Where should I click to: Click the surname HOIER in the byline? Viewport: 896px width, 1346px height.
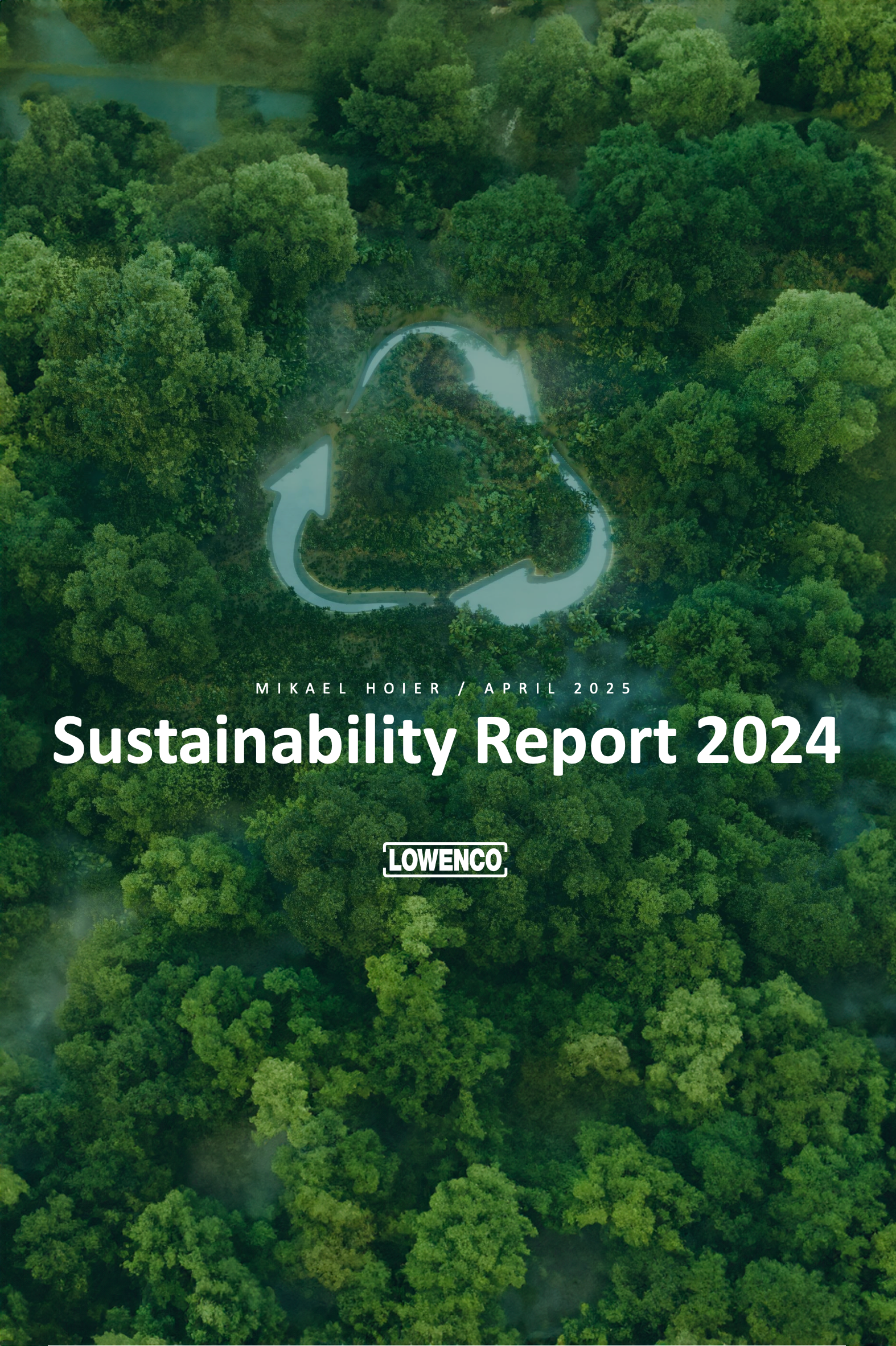(403, 689)
